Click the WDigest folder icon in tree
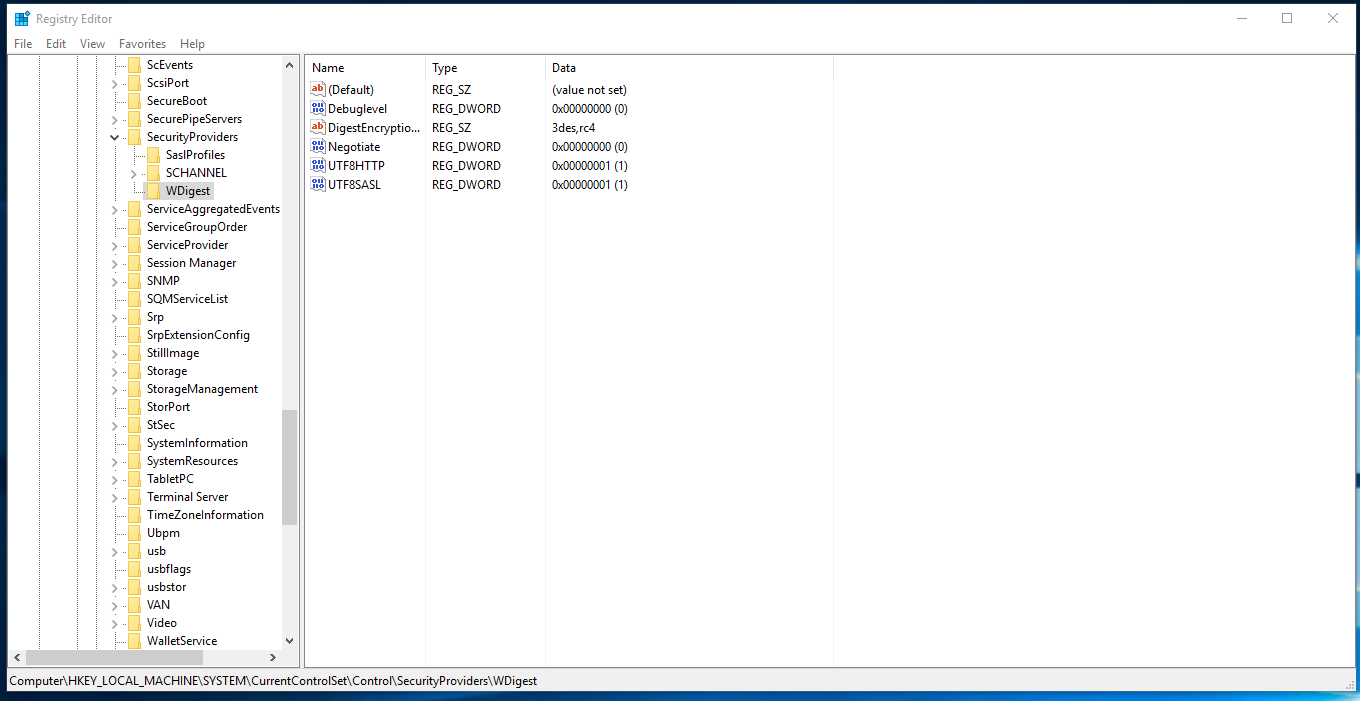Screen dimensions: 1360x701 tap(153, 191)
